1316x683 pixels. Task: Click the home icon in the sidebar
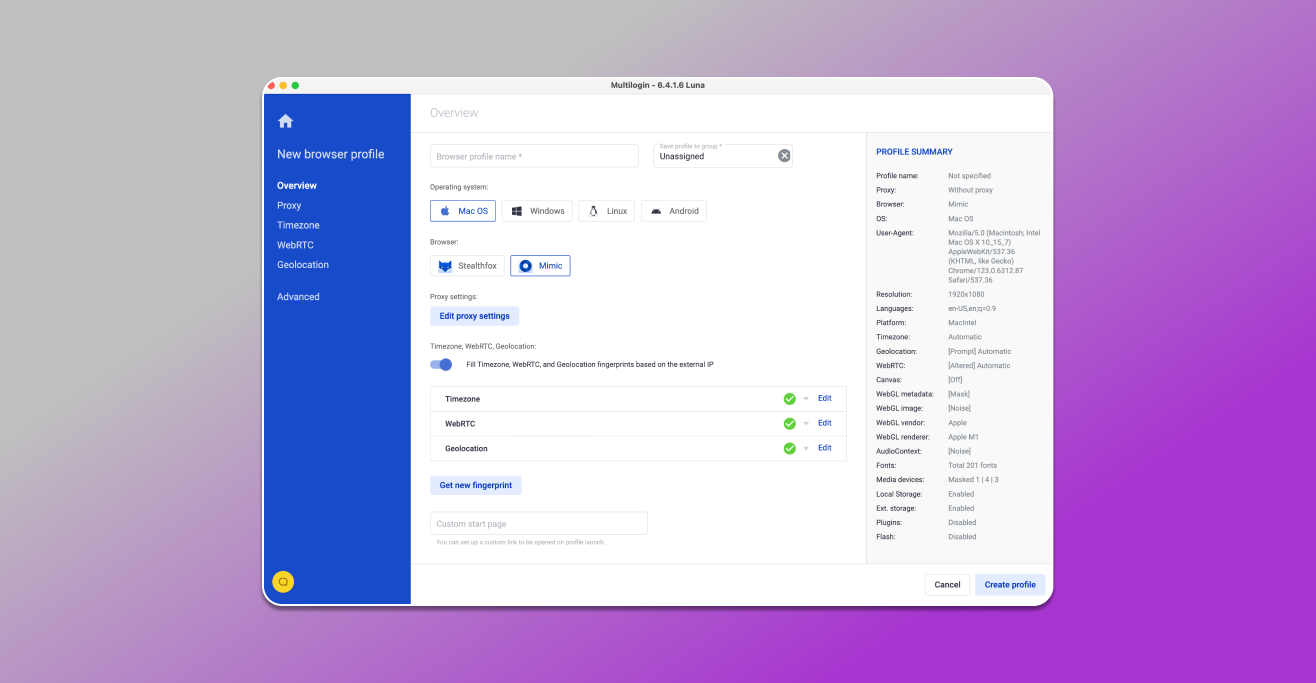pyautogui.click(x=285, y=119)
